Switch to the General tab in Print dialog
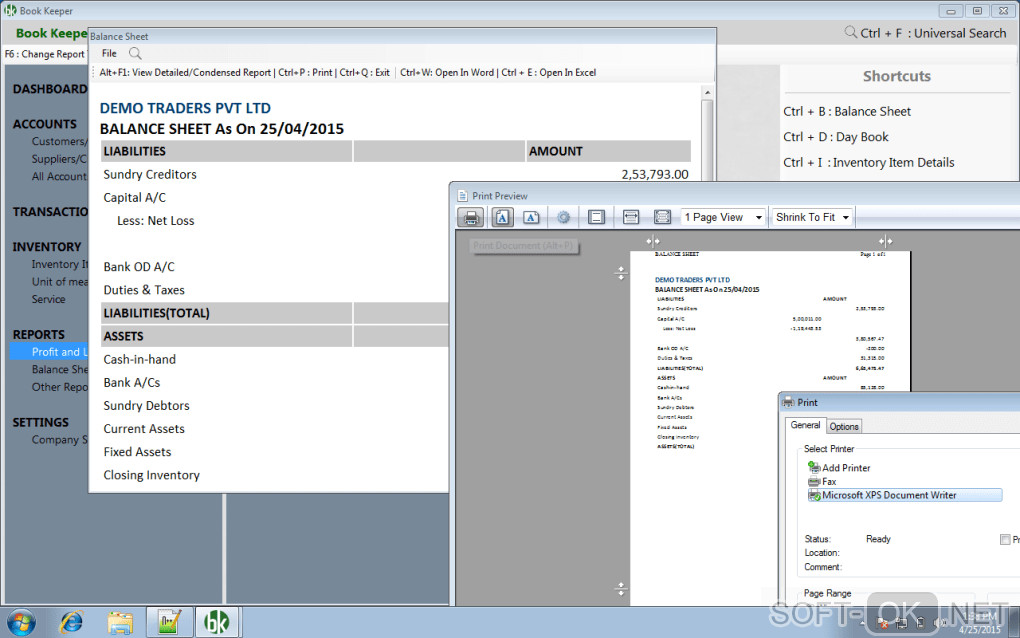Viewport: 1020px width, 638px height. (805, 425)
